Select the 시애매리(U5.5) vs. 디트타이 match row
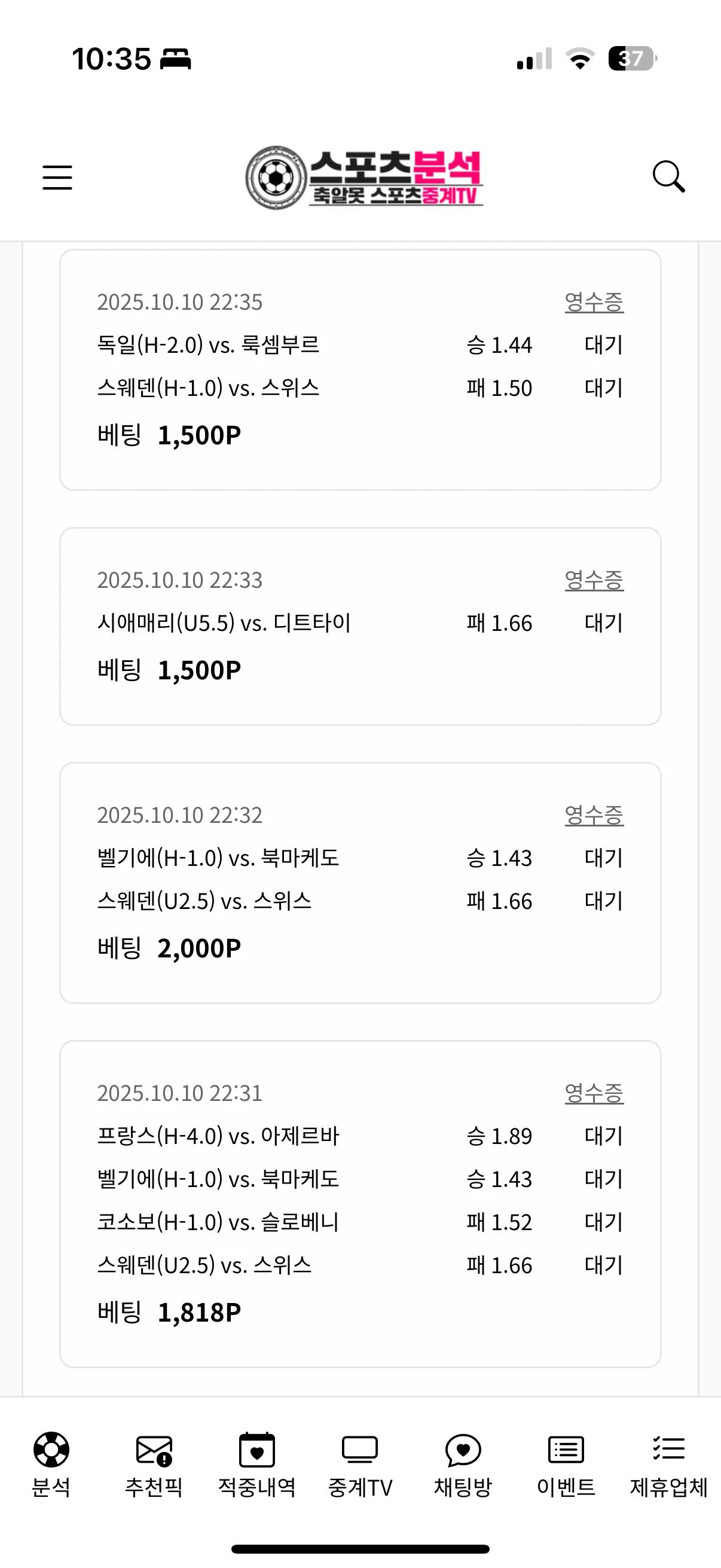Viewport: 721px width, 1568px height. pyautogui.click(x=224, y=623)
